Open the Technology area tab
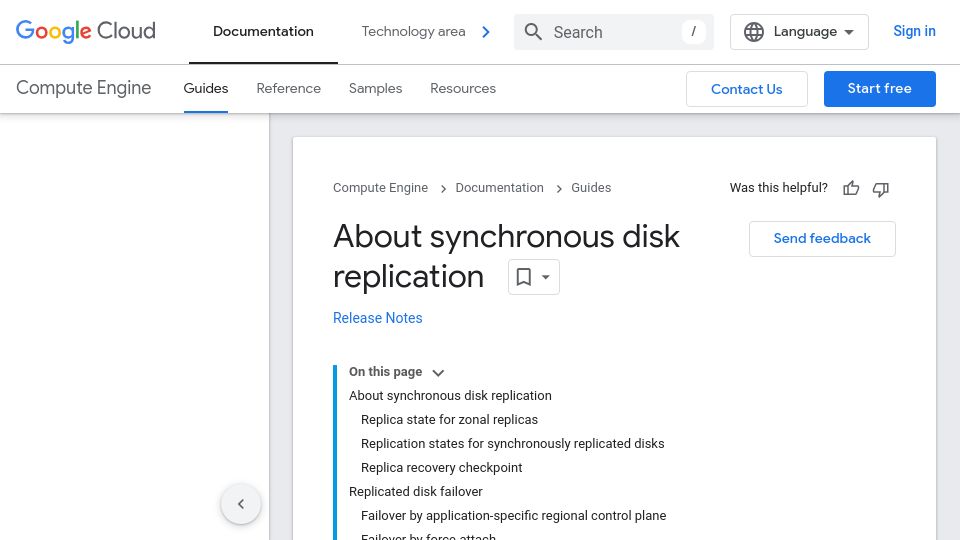The width and height of the screenshot is (960, 540). [413, 32]
